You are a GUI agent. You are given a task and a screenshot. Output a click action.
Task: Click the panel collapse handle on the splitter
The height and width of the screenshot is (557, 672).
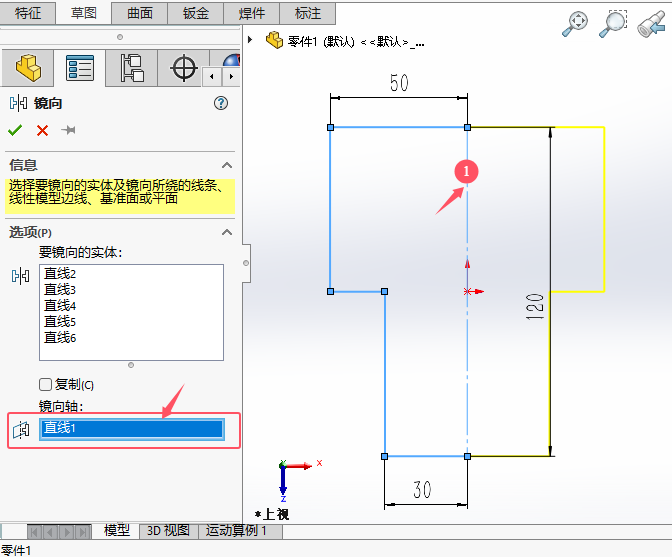(246, 263)
